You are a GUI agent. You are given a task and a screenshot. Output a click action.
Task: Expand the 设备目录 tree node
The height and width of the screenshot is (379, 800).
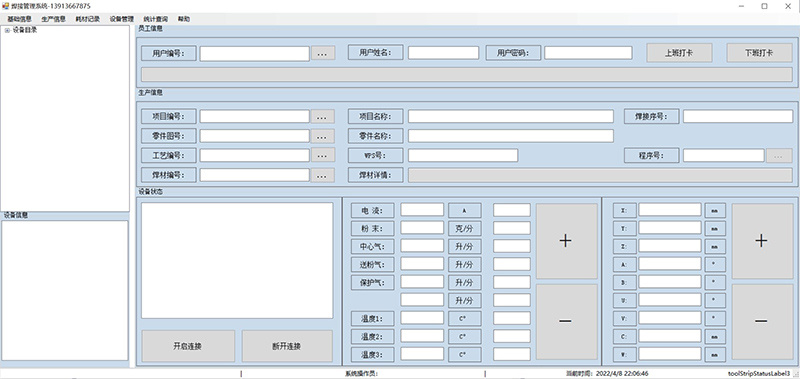7,30
